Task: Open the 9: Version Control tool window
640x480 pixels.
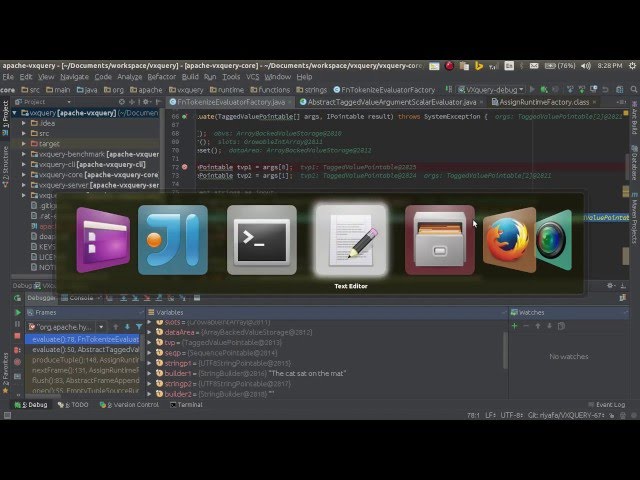Action: click(129, 404)
